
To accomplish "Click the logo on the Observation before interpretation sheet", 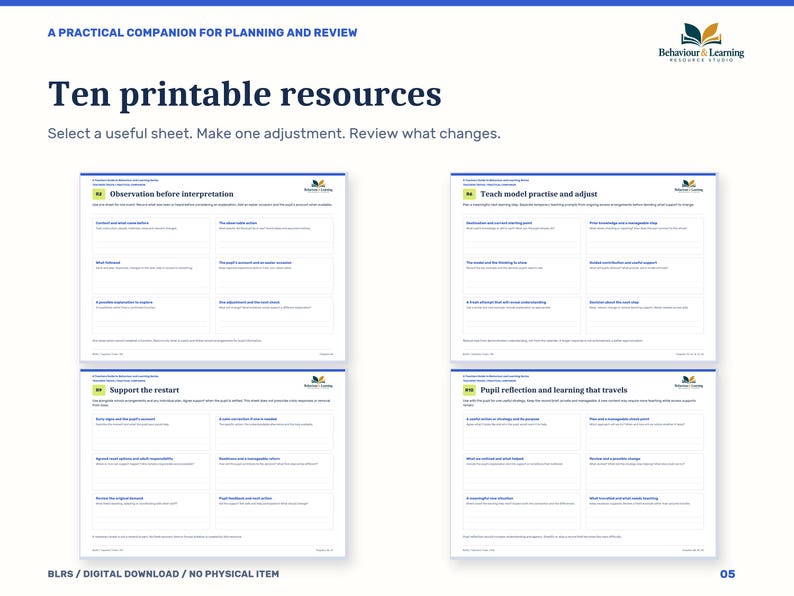I will [319, 186].
